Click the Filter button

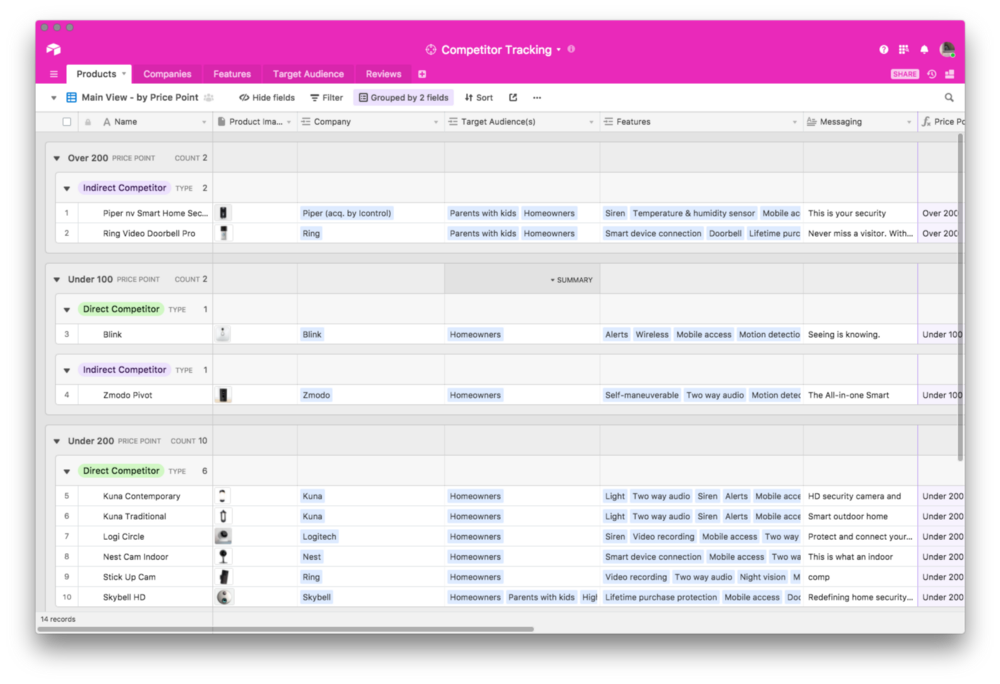[327, 98]
